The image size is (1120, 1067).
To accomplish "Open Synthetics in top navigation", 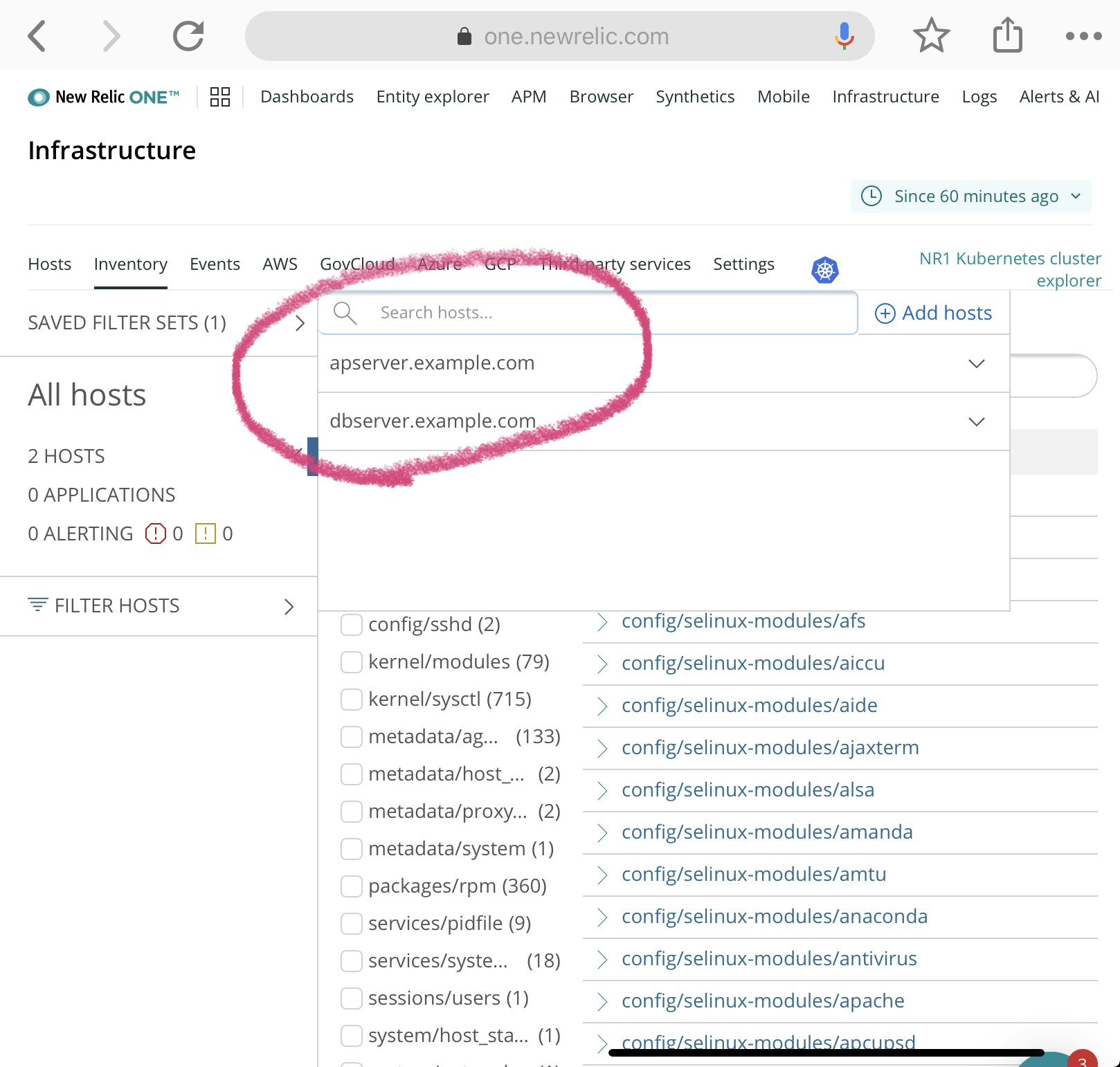I will pyautogui.click(x=695, y=97).
